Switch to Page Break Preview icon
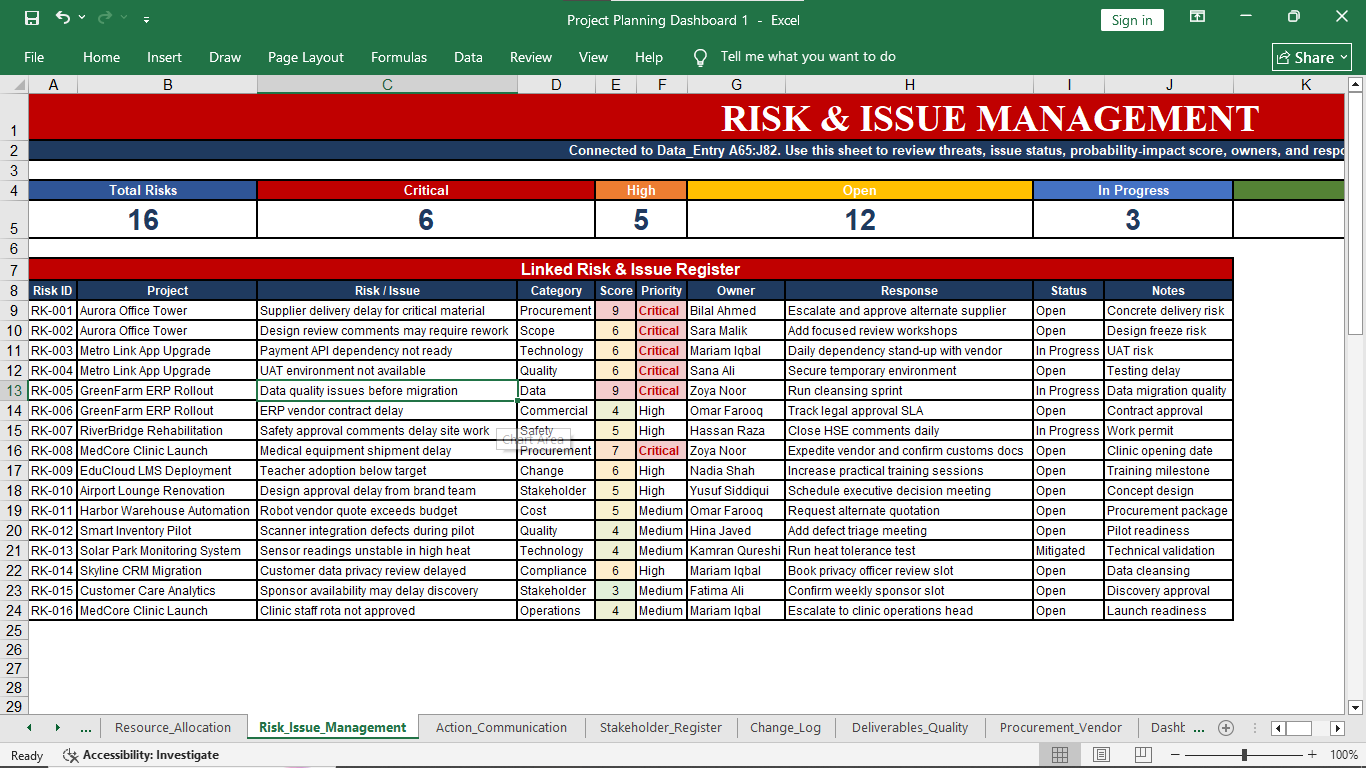 point(1141,755)
